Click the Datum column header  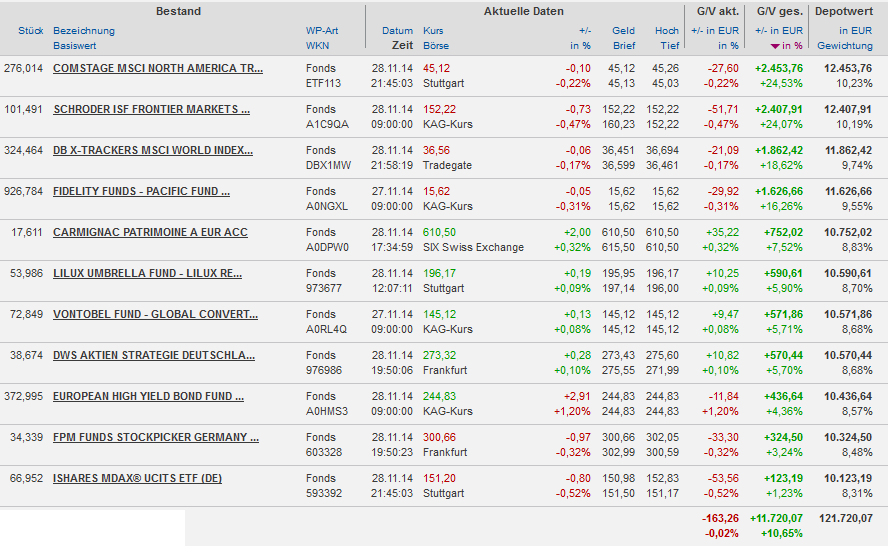click(x=397, y=31)
